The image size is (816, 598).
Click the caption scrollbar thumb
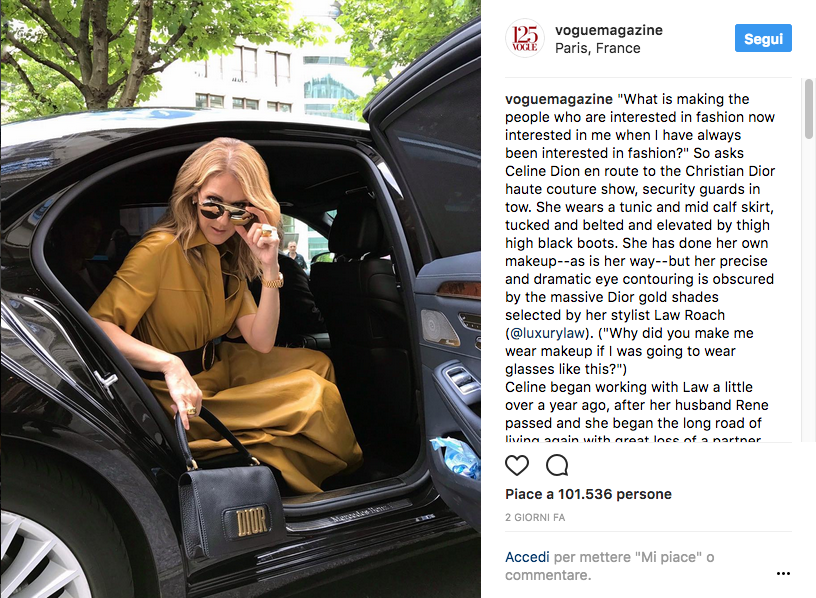pos(809,109)
